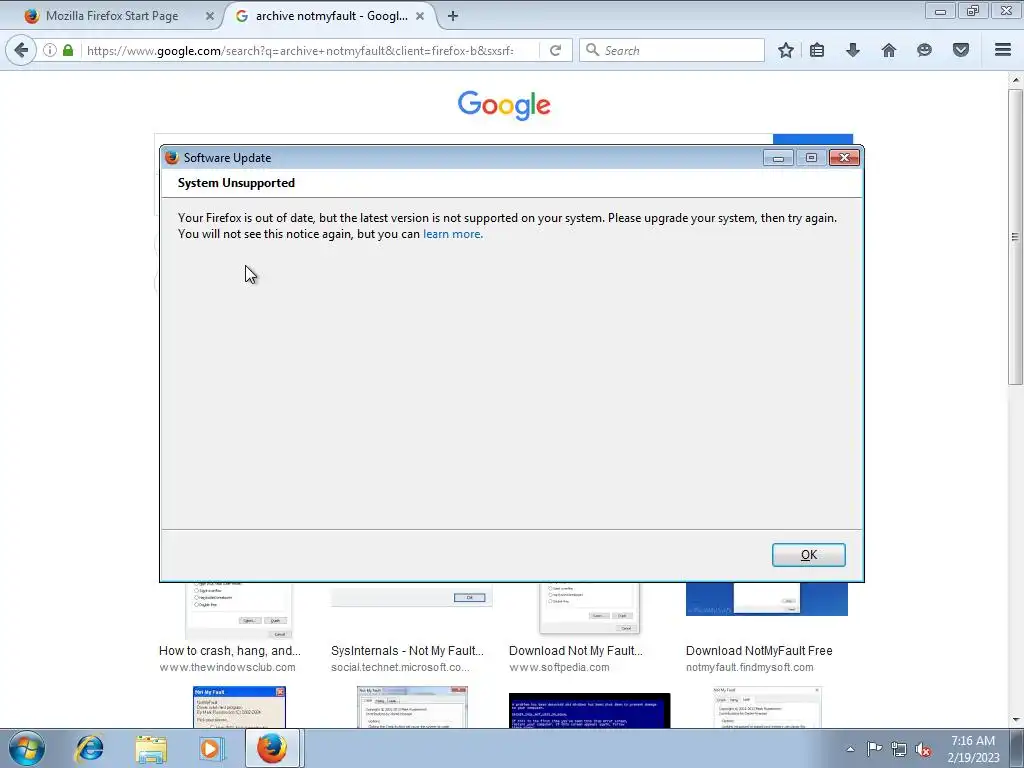Viewport: 1024px width, 768px height.
Task: Click the muted volume tray icon
Action: coord(923,749)
